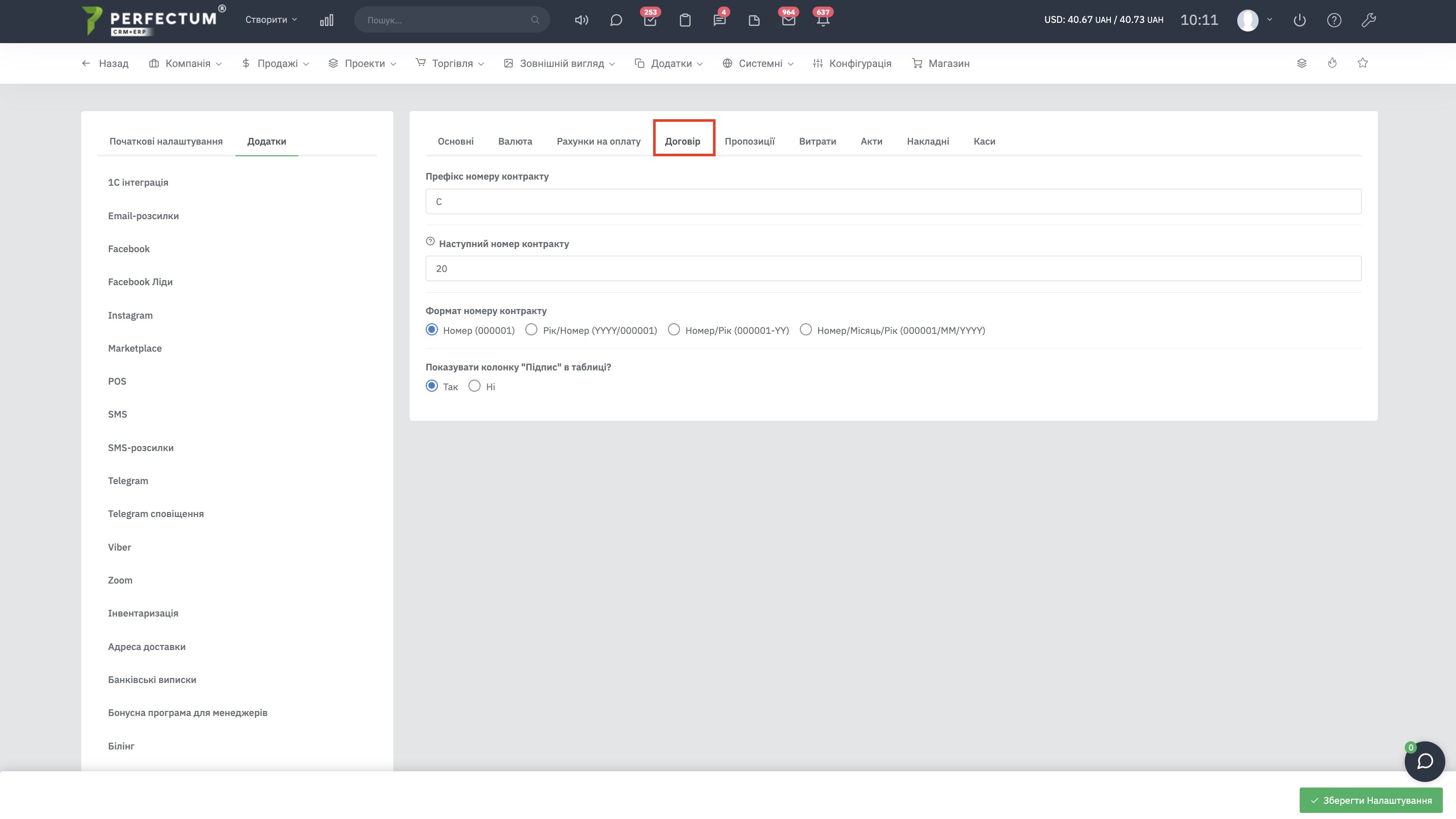Click the help question mark icon
Viewport: 1456px width, 819px height.
(1334, 20)
